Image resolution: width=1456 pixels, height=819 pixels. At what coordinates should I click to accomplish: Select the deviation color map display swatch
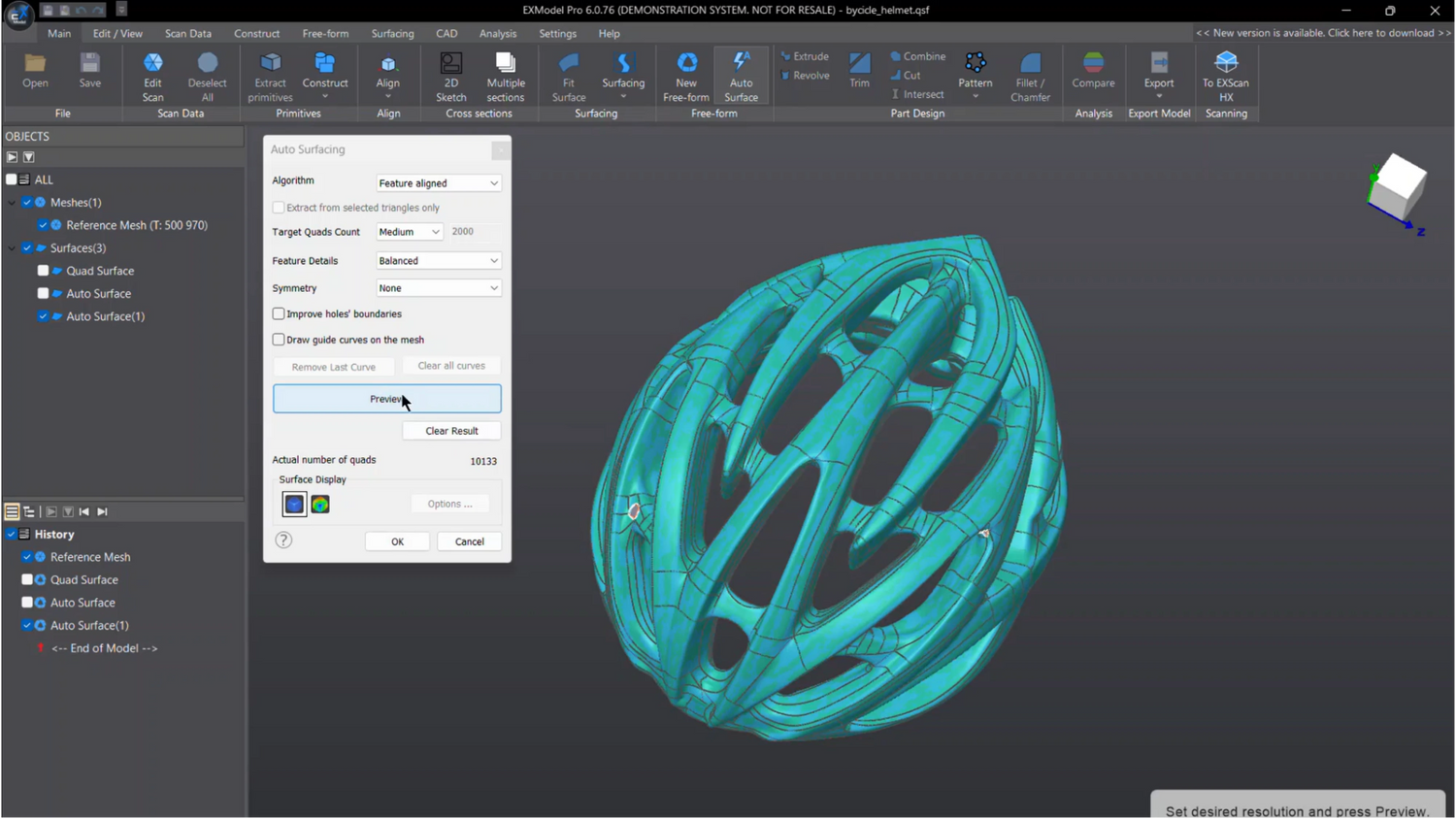click(x=320, y=505)
